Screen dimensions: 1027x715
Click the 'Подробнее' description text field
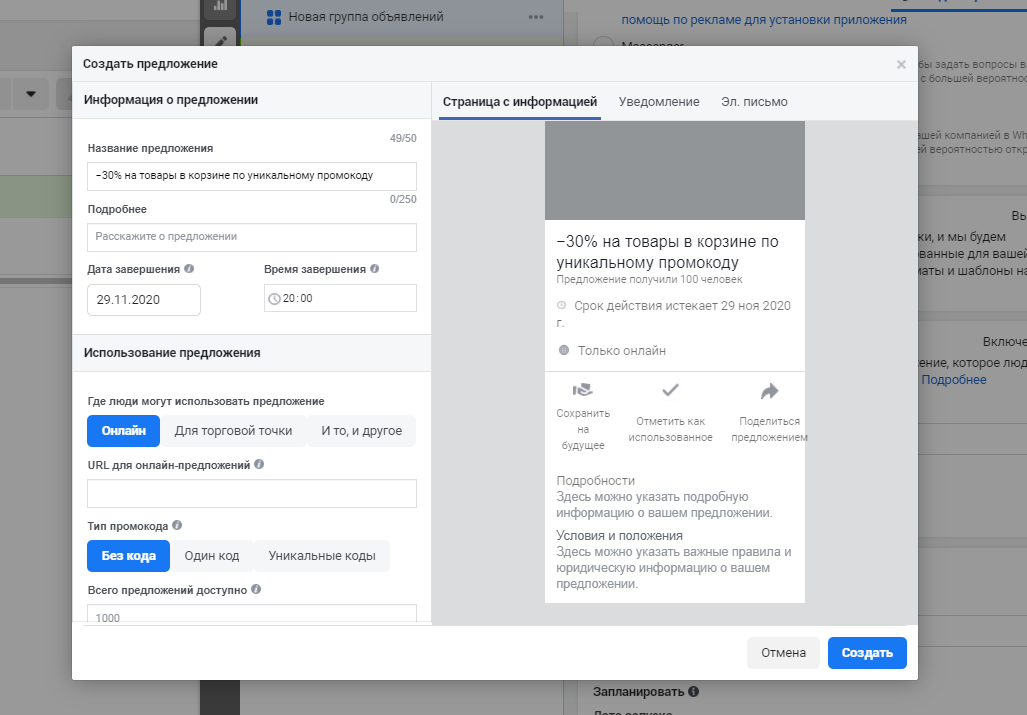coord(252,237)
